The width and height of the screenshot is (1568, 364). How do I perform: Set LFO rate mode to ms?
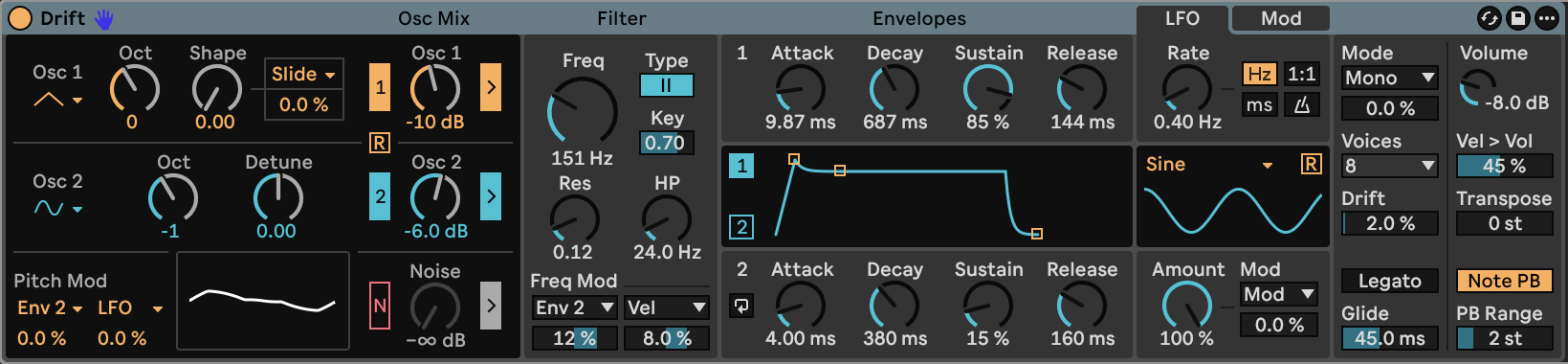point(1259,105)
